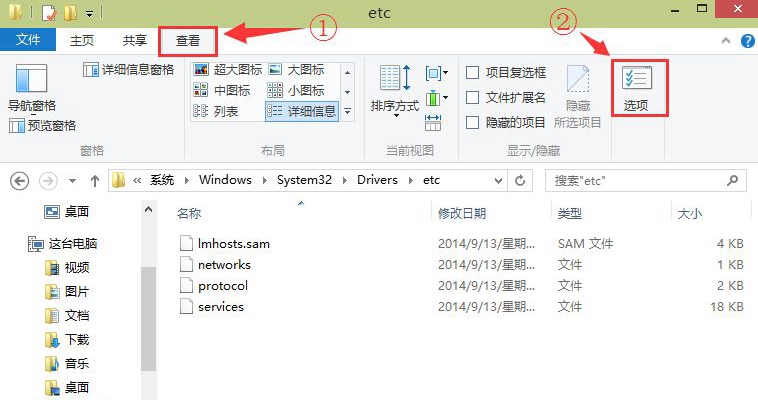Click the Search etc input field

pos(645,181)
